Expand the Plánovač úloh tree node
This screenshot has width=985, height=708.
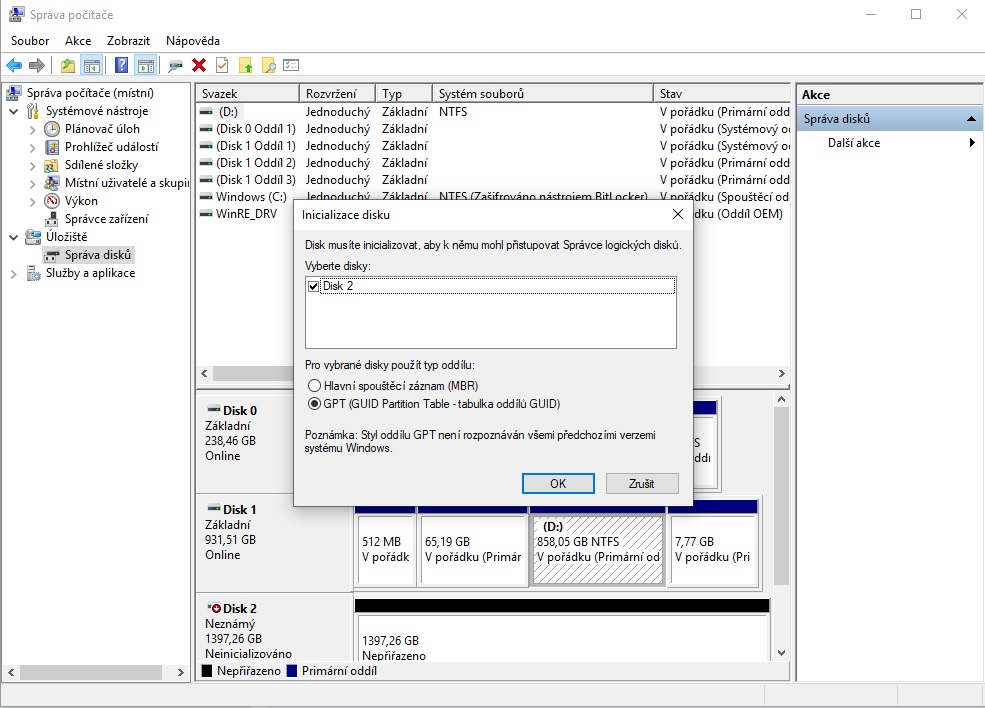pyautogui.click(x=32, y=129)
